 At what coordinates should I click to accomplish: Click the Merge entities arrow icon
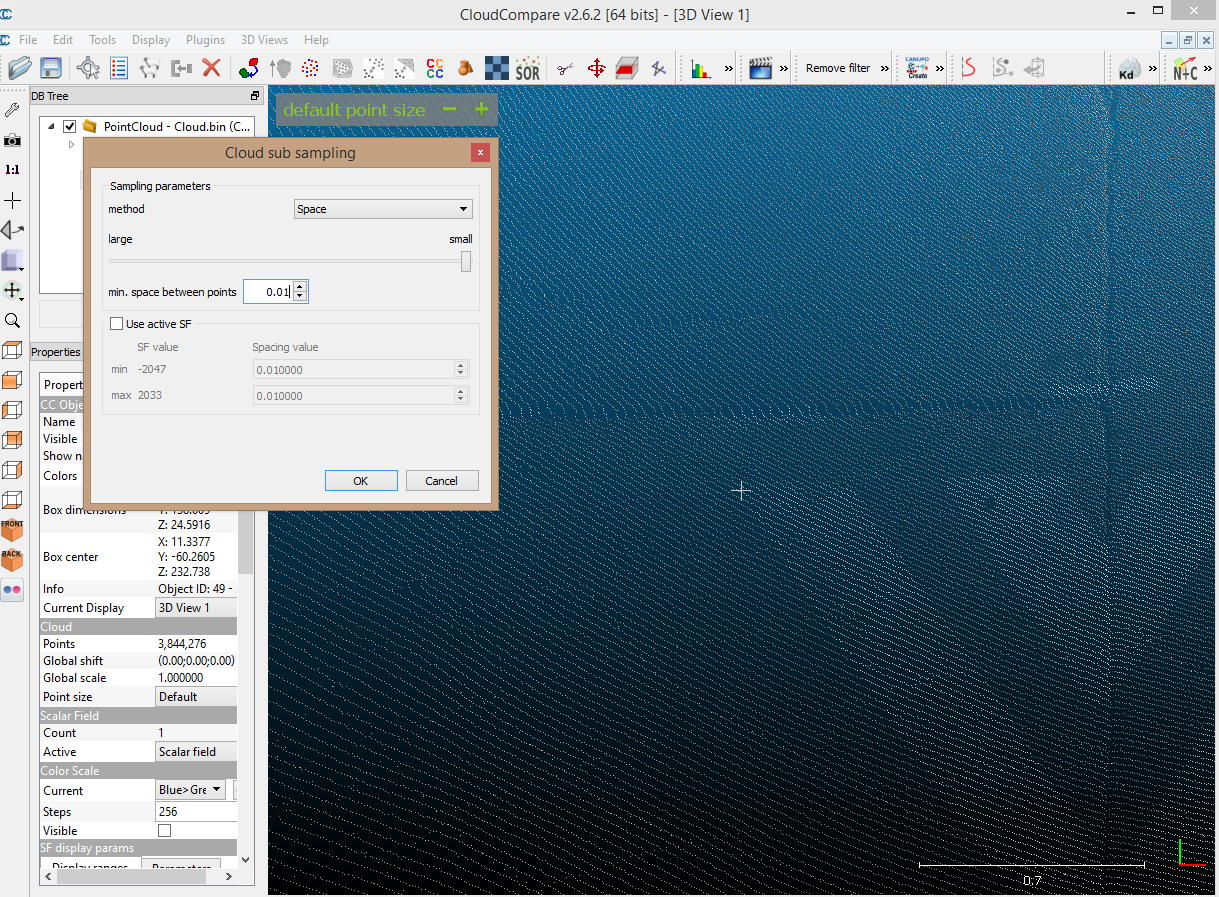[x=181, y=68]
